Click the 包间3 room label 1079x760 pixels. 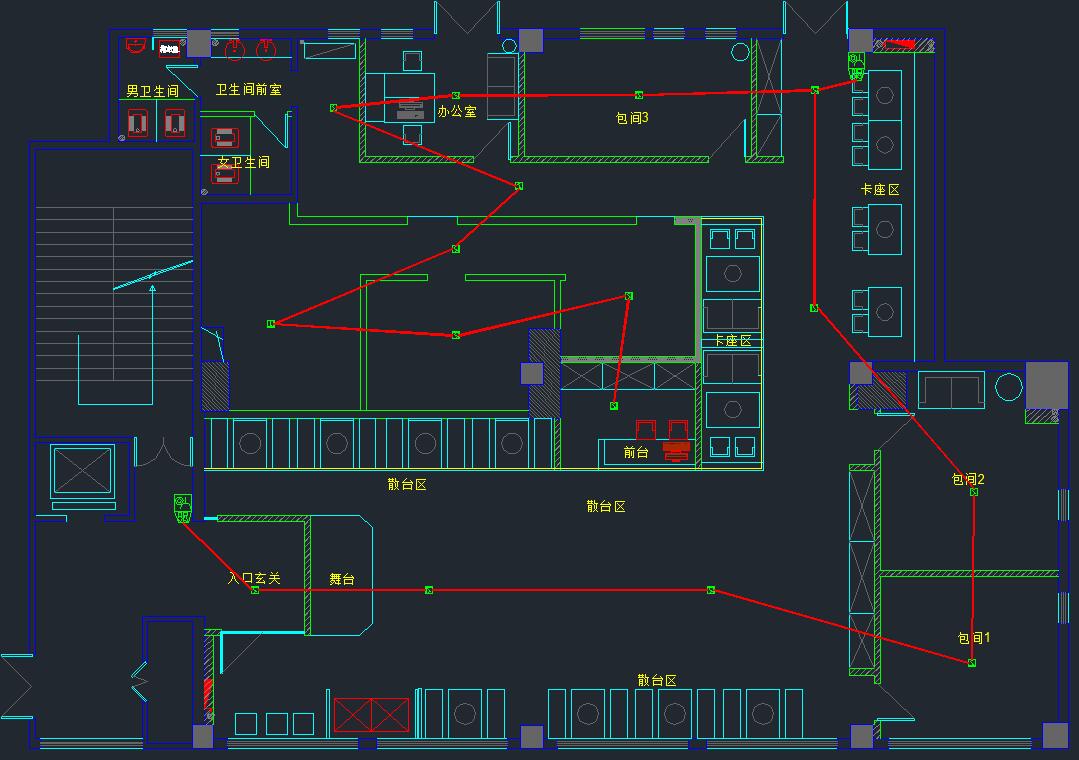coord(632,118)
